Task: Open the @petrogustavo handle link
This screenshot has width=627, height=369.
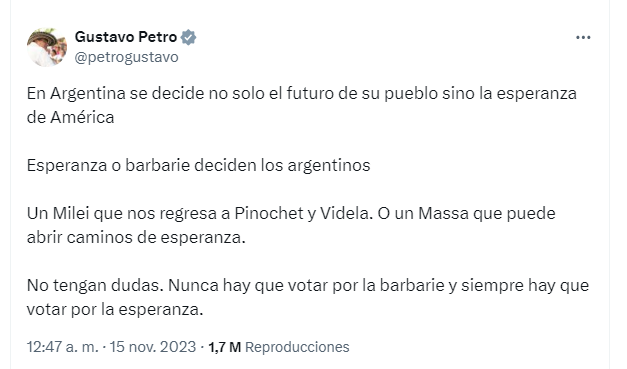Action: (126, 57)
